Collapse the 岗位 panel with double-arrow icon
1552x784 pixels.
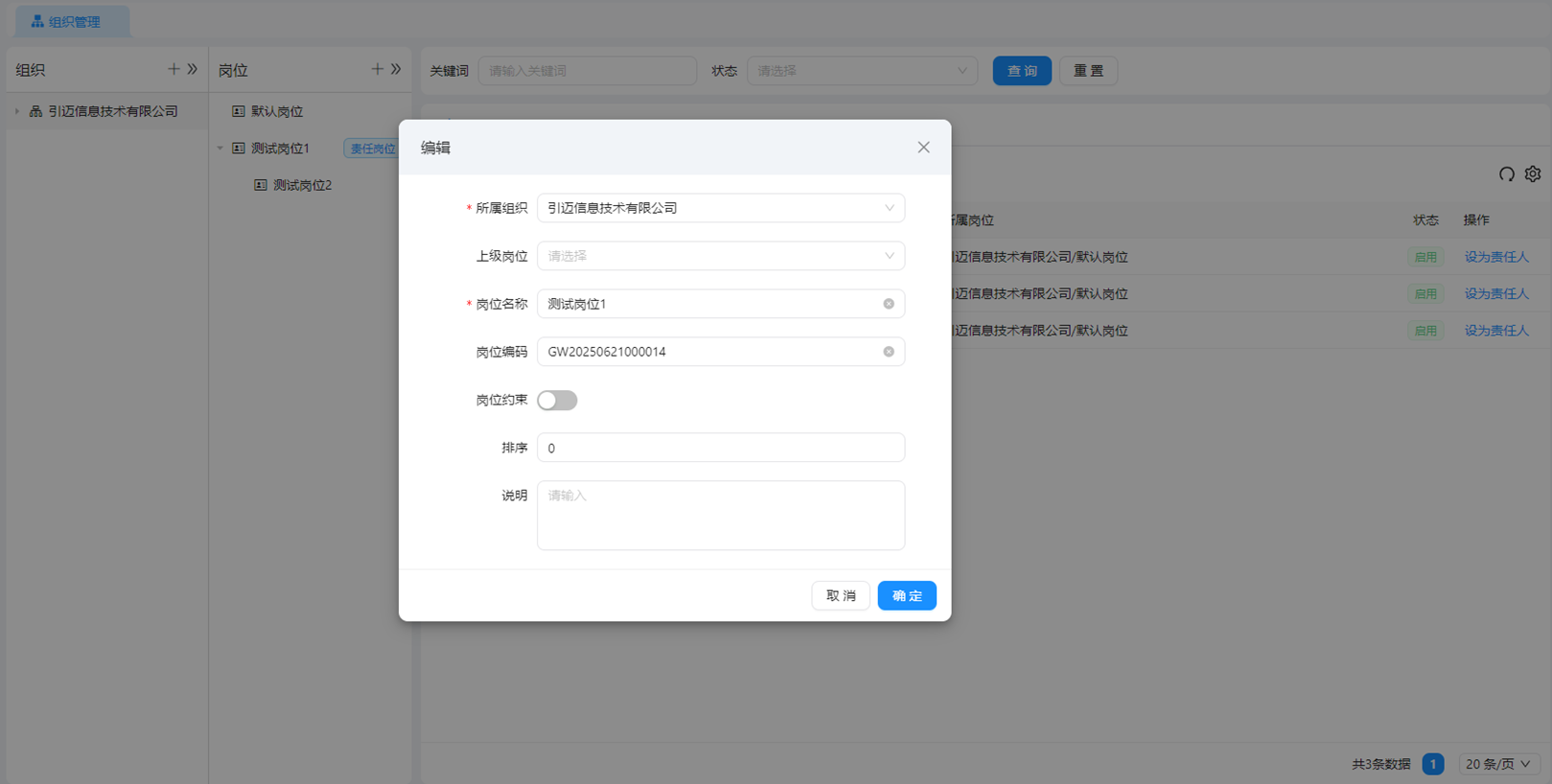(x=396, y=69)
